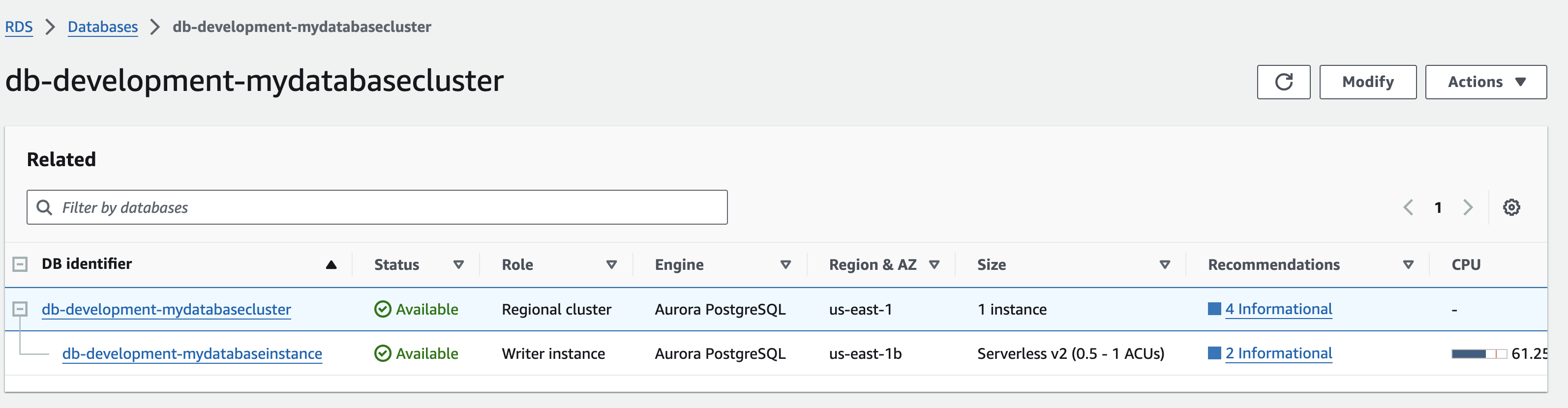This screenshot has height=408, width=1568.
Task: Click the refresh icon button
Action: [1283, 82]
